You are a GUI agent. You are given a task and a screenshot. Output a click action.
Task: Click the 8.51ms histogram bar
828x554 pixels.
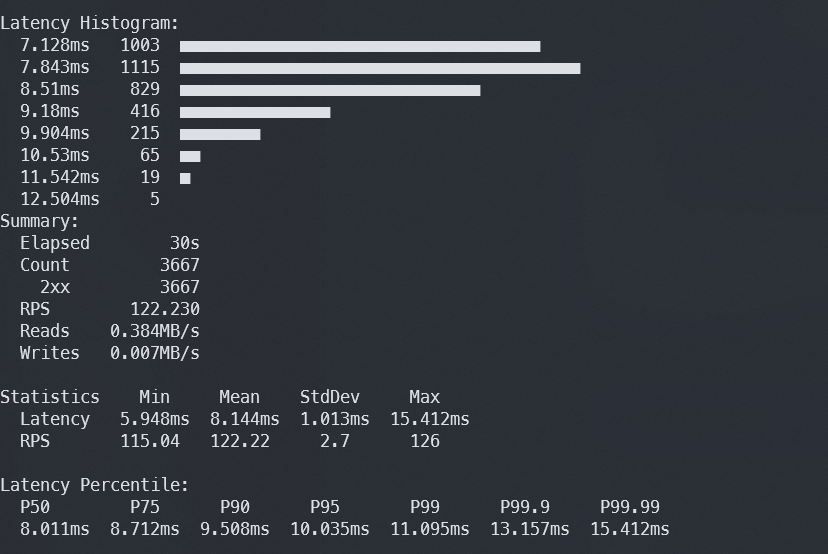(330, 90)
